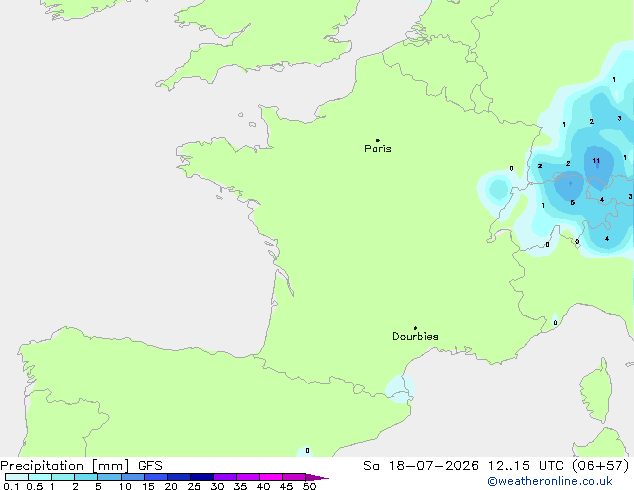Click the '35' legend scale value
This screenshot has width=634, height=490.
(x=240, y=486)
